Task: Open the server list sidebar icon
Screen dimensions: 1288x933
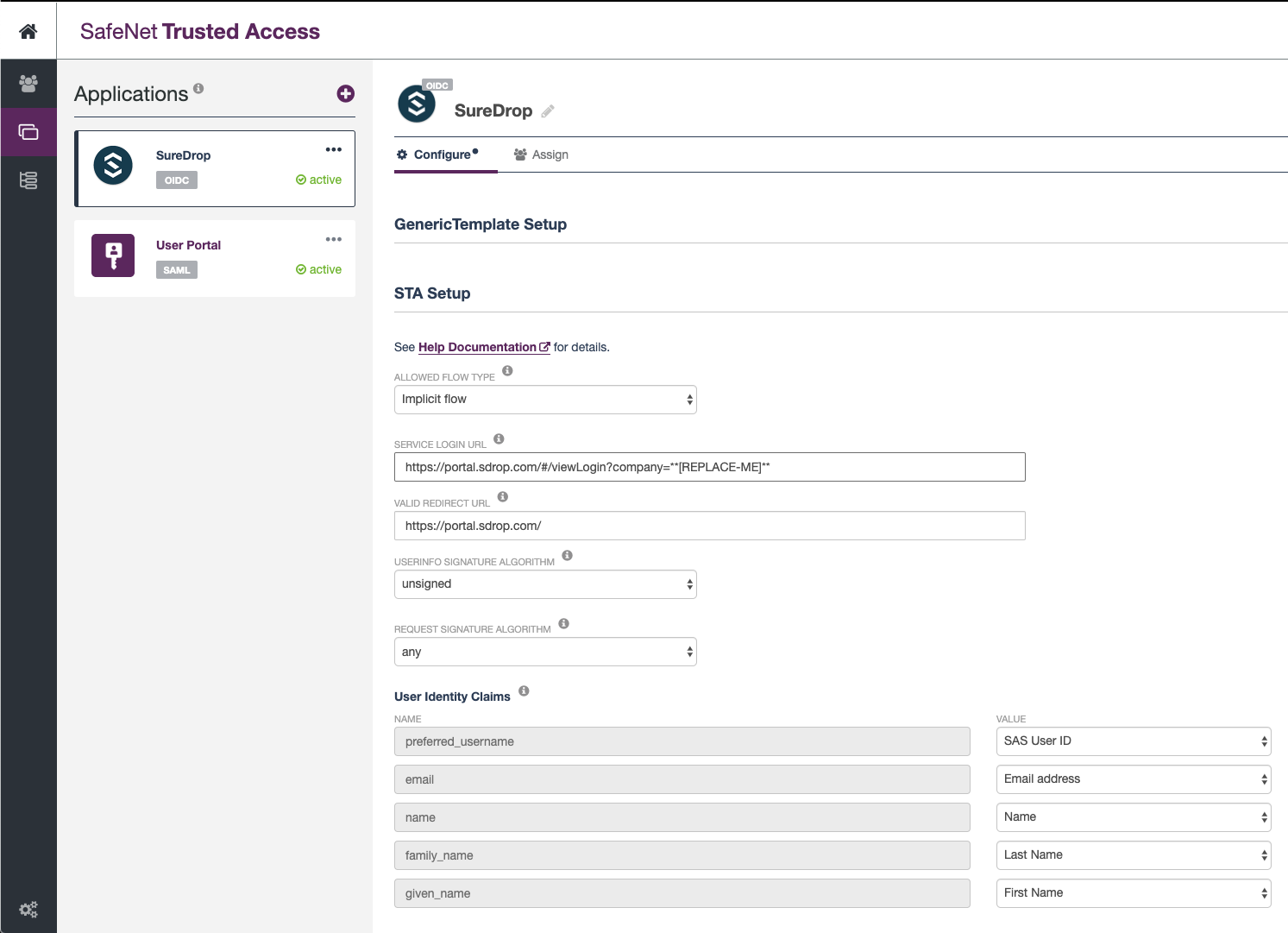Action: pyautogui.click(x=28, y=180)
